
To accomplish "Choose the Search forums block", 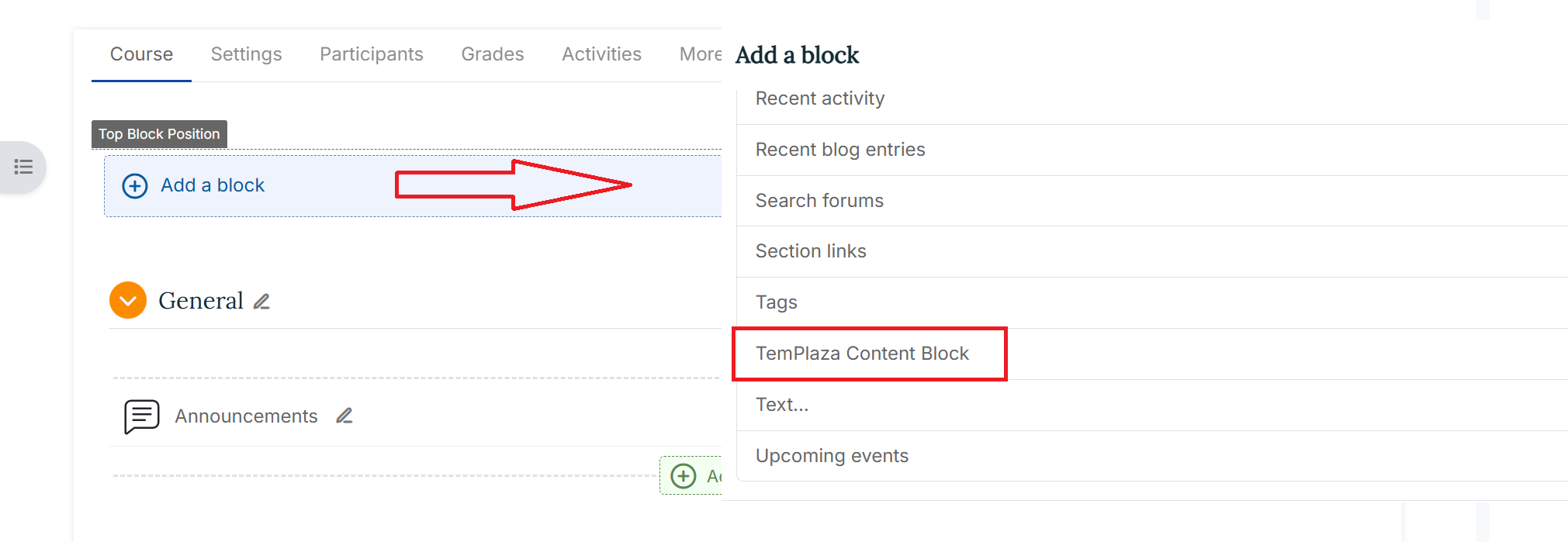I will tap(819, 200).
